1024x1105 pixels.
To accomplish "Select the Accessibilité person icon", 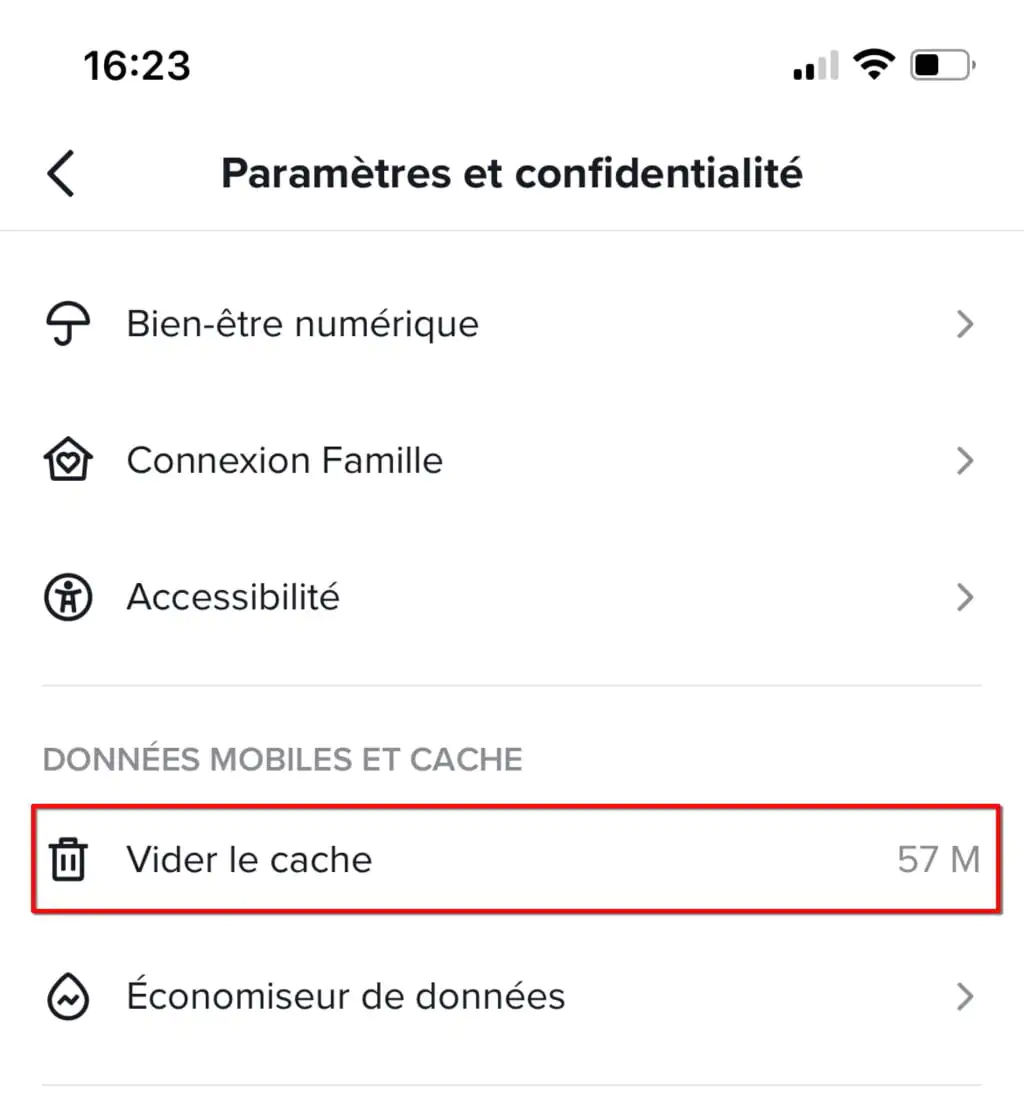I will (x=66, y=597).
